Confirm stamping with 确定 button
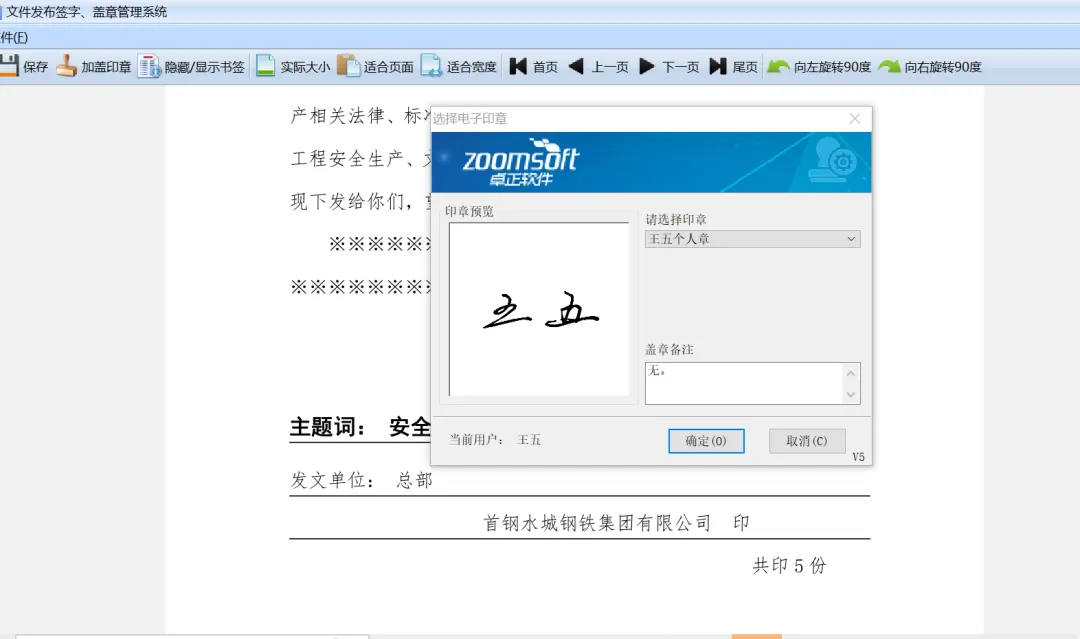1080x639 pixels. click(x=706, y=441)
